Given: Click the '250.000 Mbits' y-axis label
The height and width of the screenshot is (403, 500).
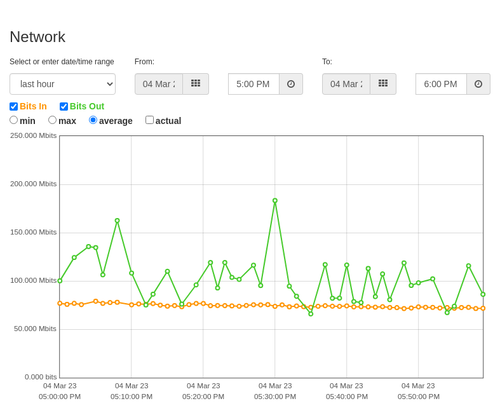Looking at the screenshot, I should click(33, 136).
